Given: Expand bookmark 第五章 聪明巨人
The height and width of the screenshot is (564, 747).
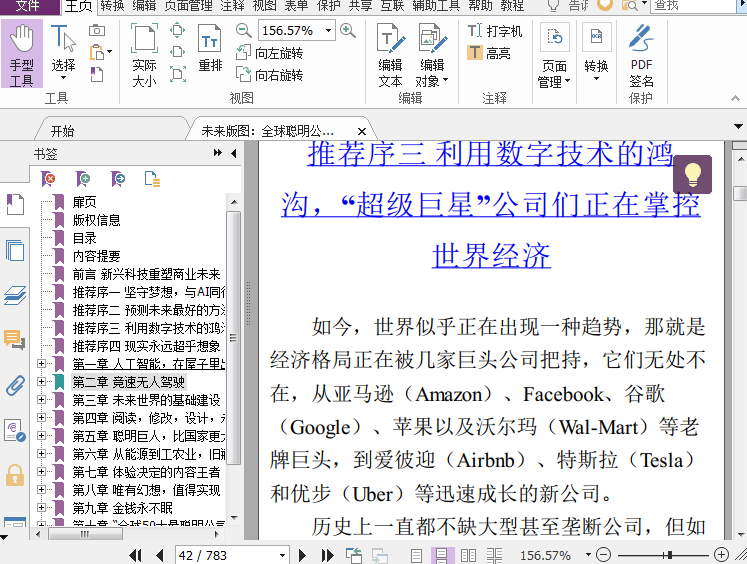Looking at the screenshot, I should [41, 435].
